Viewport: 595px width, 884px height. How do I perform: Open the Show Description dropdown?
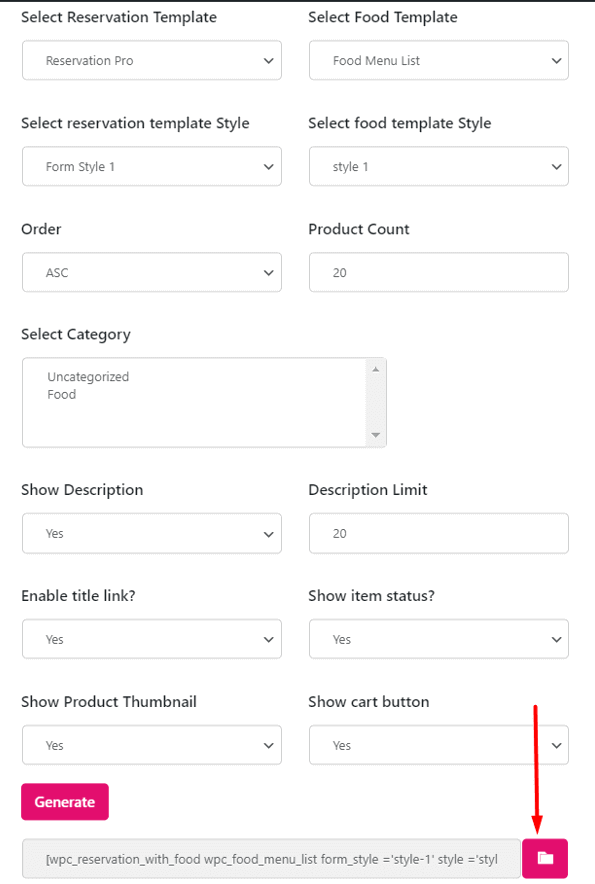pos(152,533)
